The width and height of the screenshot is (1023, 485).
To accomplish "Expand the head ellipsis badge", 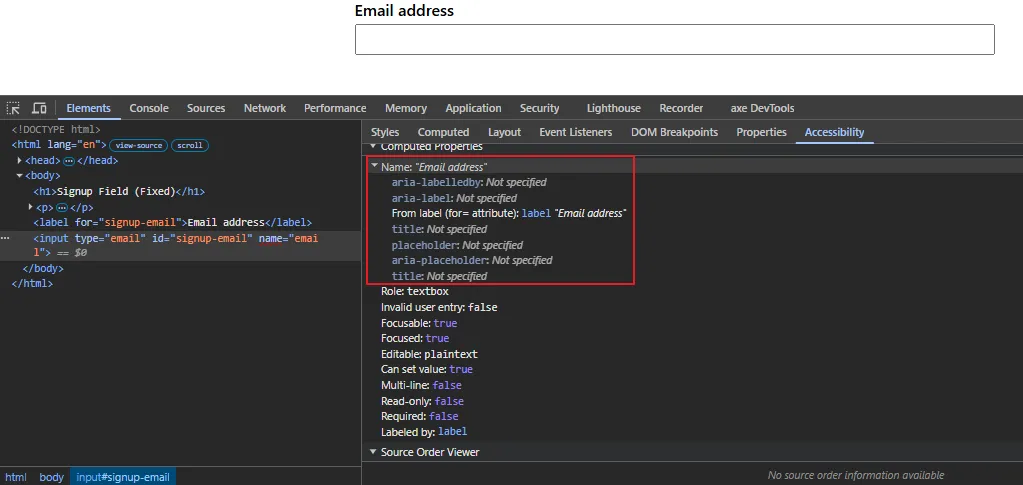I will 69,161.
